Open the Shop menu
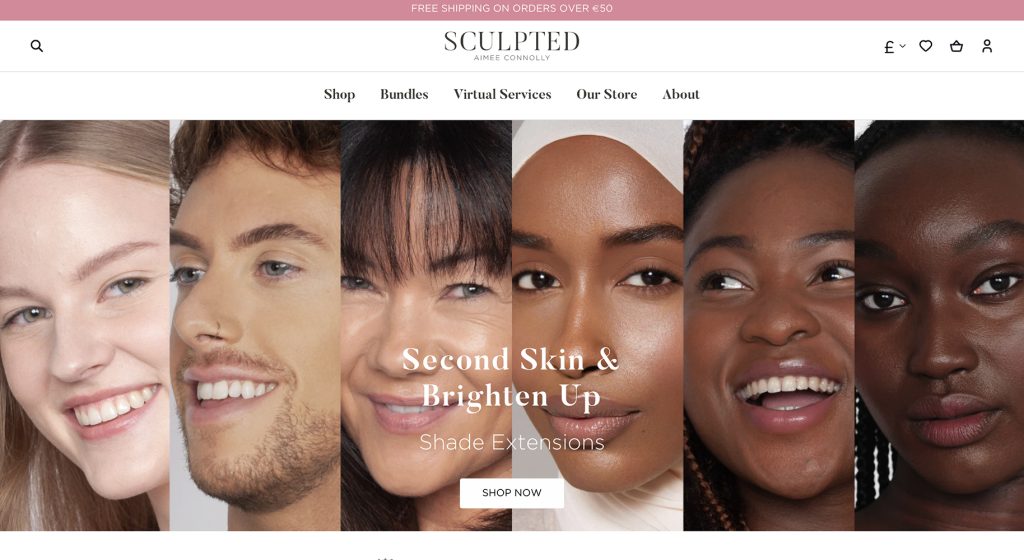The image size is (1024, 560). coord(340,94)
